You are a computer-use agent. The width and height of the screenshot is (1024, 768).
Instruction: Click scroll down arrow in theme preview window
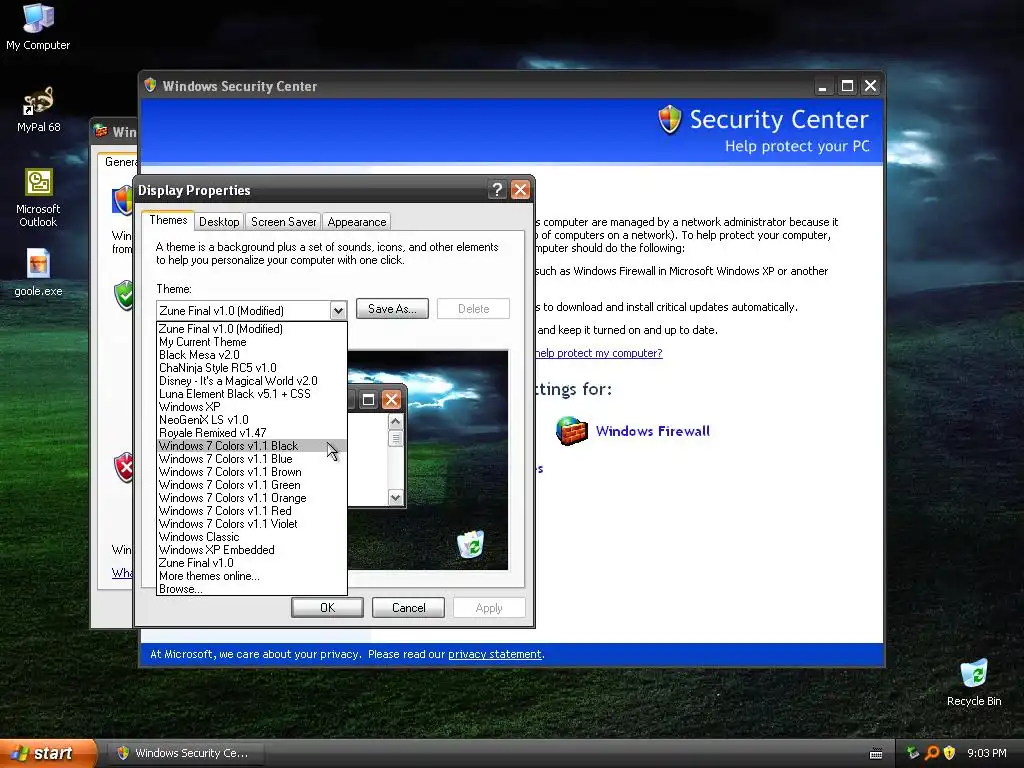(395, 498)
